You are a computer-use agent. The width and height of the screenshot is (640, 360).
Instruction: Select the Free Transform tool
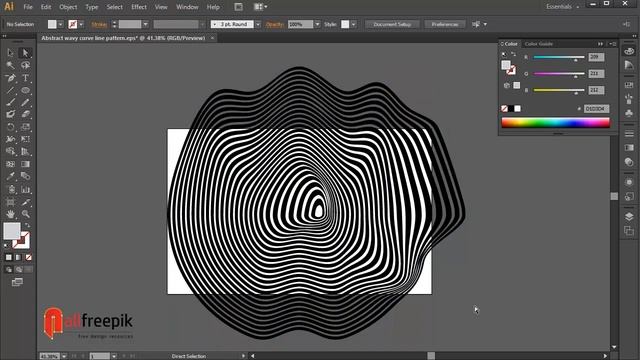(x=25, y=139)
